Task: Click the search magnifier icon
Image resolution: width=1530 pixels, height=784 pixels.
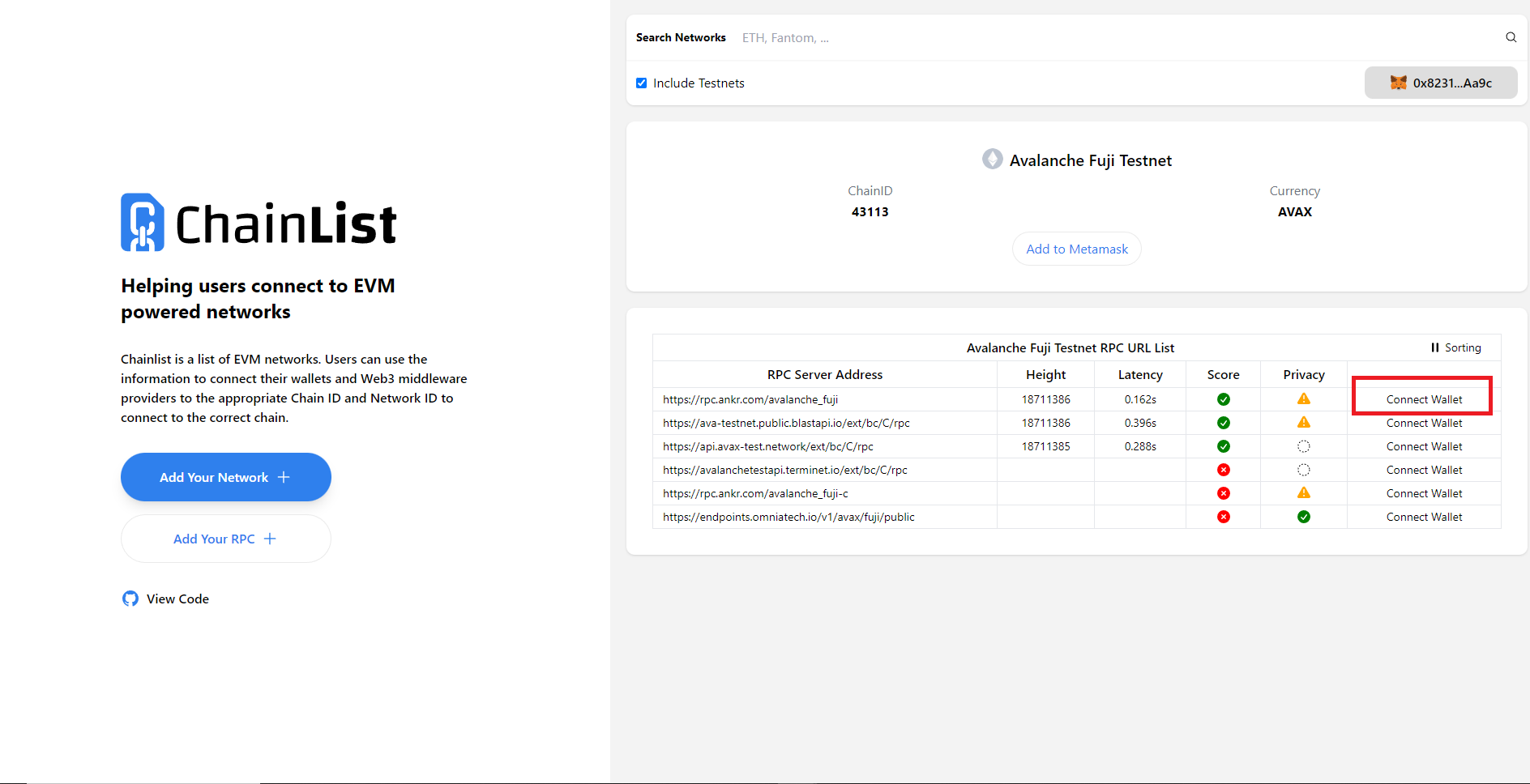Action: [1511, 37]
